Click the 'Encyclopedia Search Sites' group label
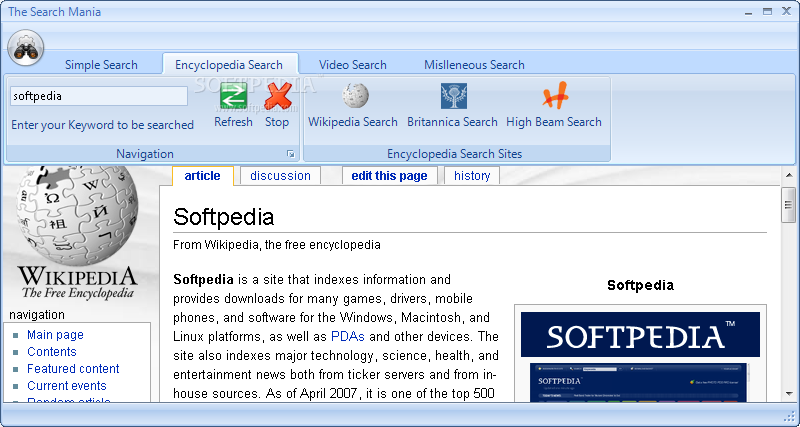Image resolution: width=800 pixels, height=427 pixels. pos(455,154)
